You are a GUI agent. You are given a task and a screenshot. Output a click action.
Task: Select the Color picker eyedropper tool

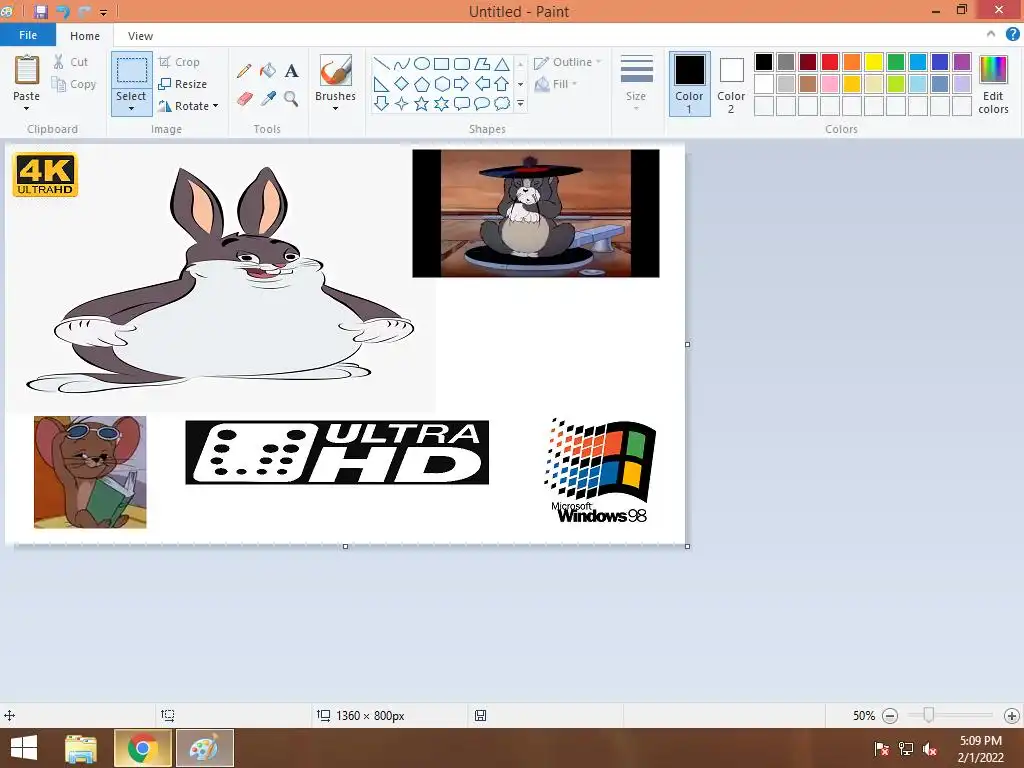[268, 99]
